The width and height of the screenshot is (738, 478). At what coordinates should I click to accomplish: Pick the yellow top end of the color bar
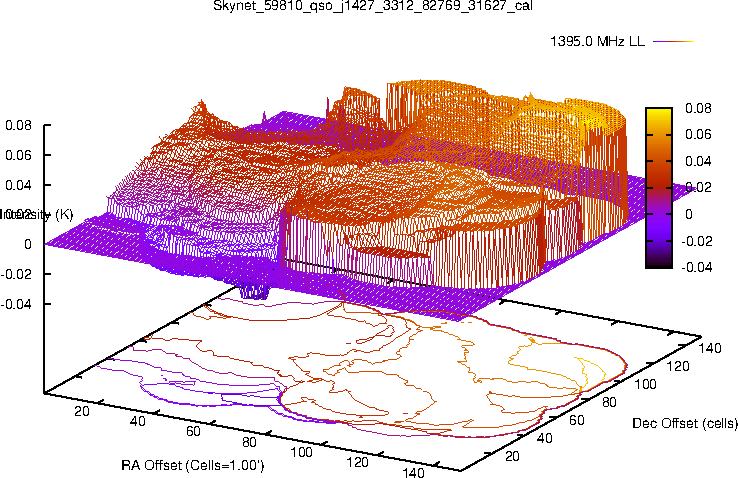coord(659,113)
